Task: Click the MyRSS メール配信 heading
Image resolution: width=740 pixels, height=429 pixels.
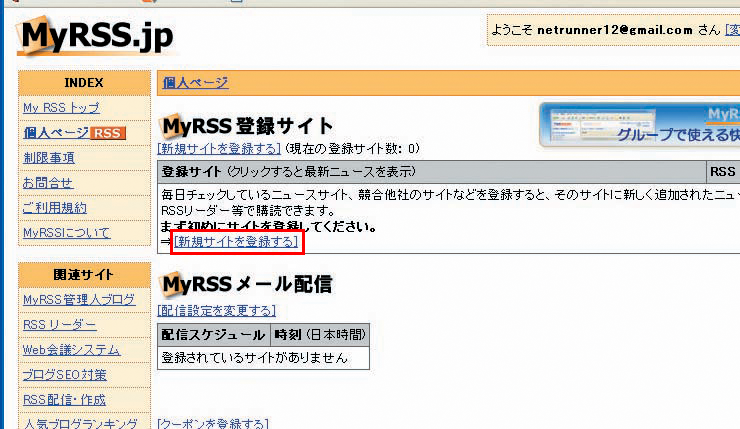Action: [247, 284]
